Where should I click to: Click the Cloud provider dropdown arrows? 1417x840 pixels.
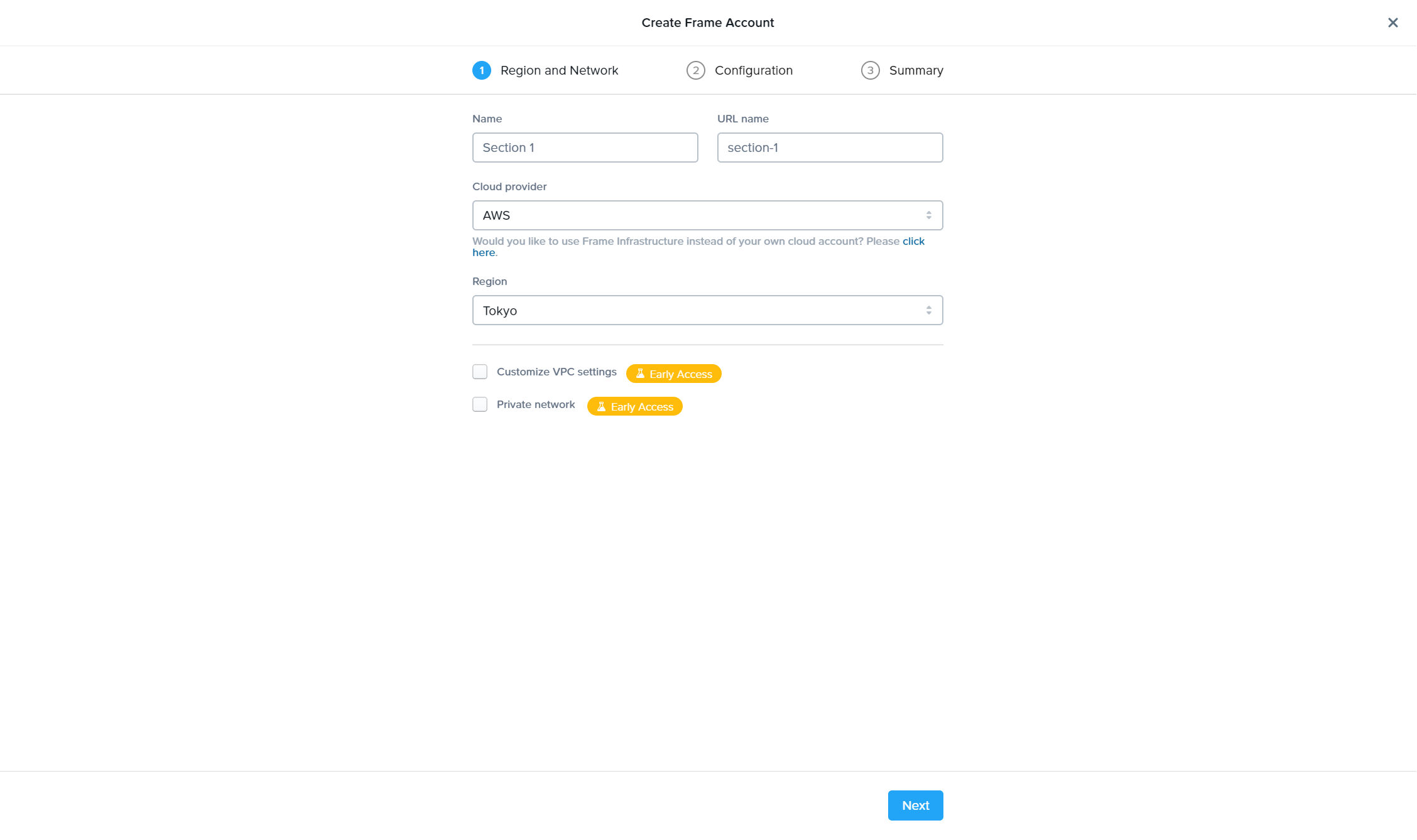tap(928, 215)
